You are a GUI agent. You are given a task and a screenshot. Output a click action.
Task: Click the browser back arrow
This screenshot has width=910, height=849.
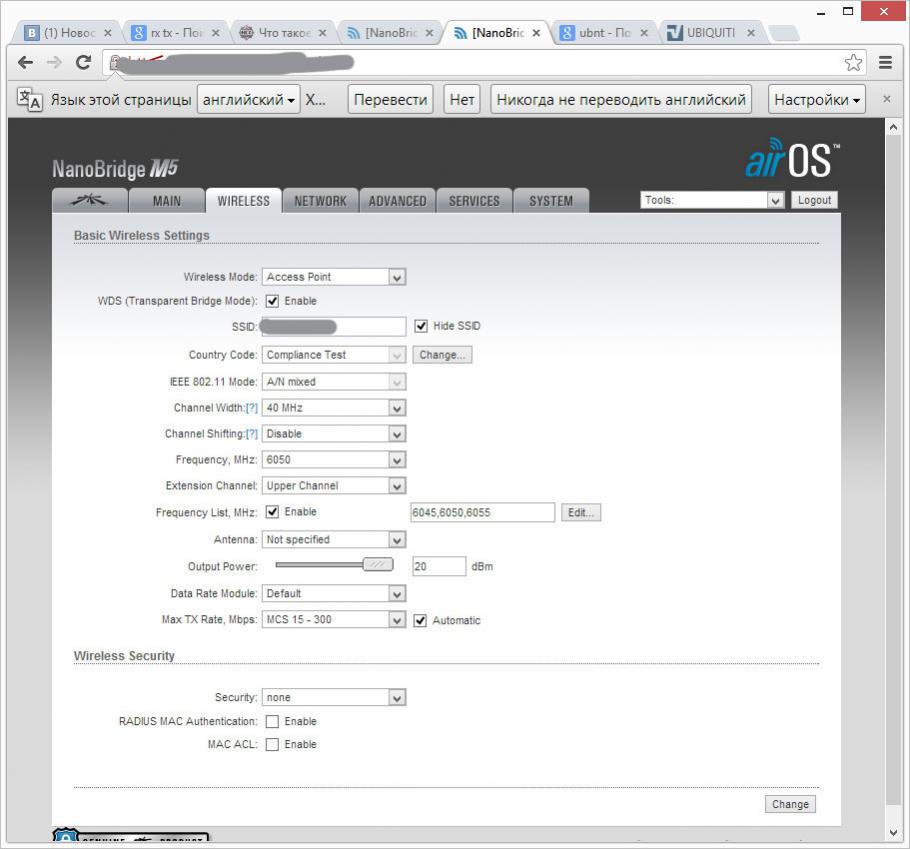coord(26,63)
